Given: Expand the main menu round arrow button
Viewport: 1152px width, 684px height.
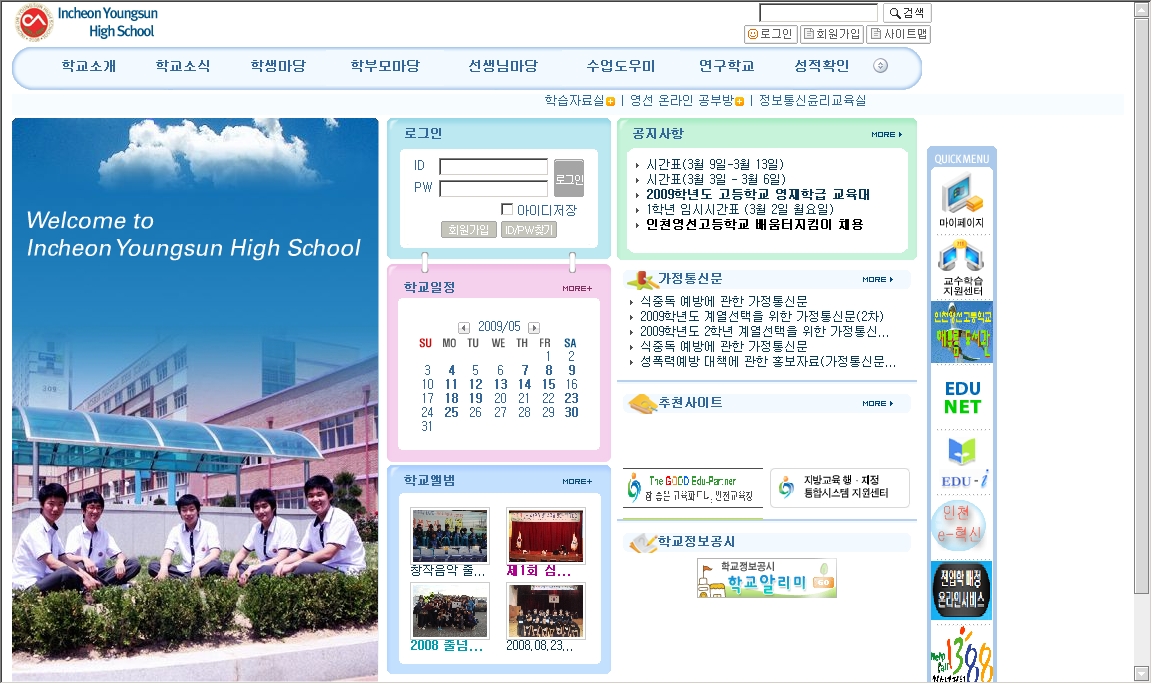Looking at the screenshot, I should click(880, 66).
